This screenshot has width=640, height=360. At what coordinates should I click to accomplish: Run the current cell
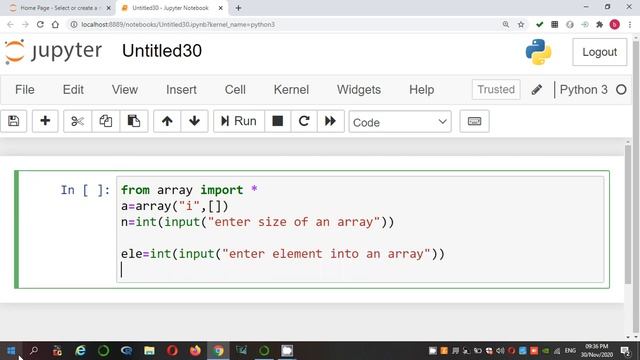[x=239, y=121]
